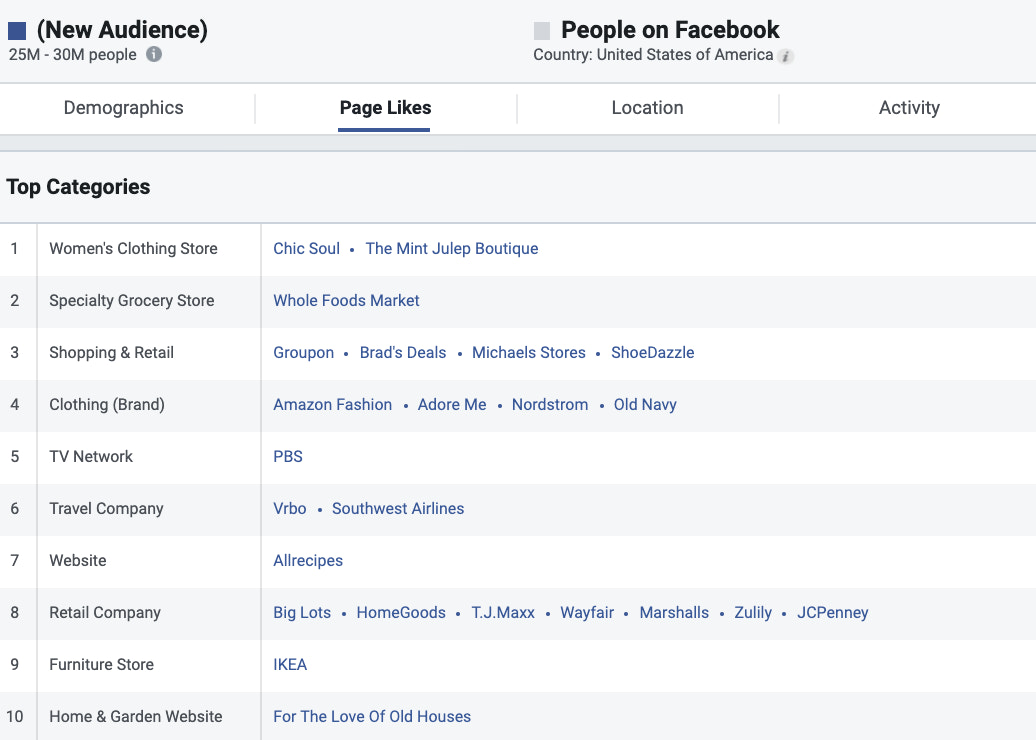Click the T.J.Maxx retail link

pos(503,612)
